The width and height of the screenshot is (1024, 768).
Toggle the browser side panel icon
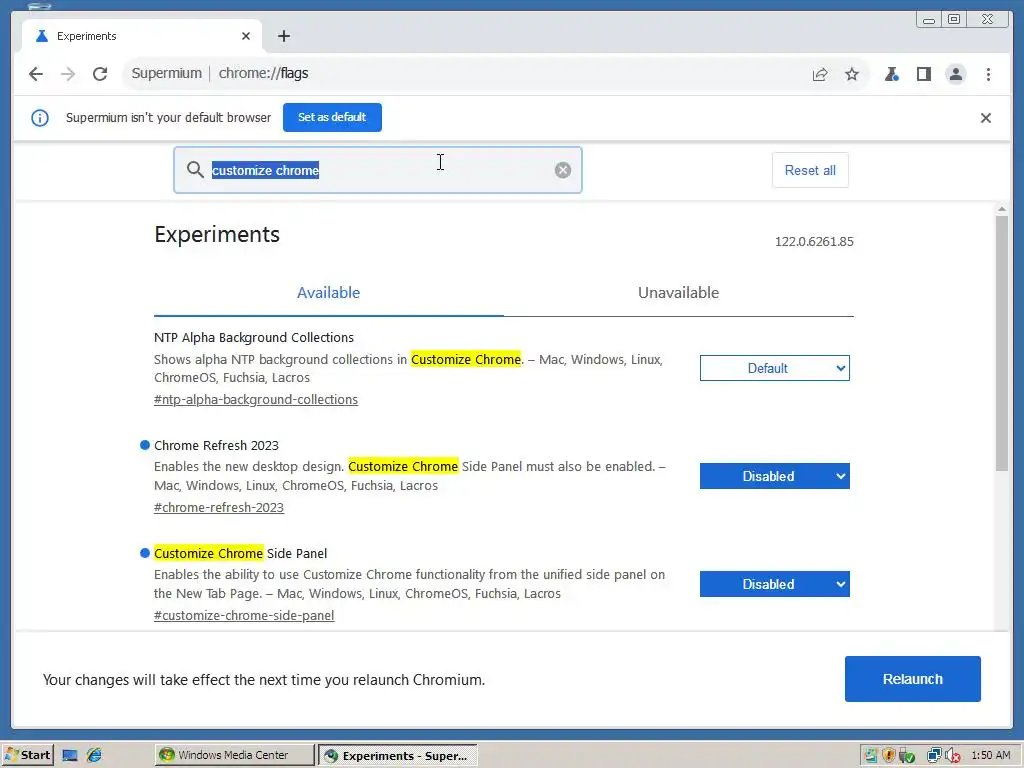coord(923,74)
